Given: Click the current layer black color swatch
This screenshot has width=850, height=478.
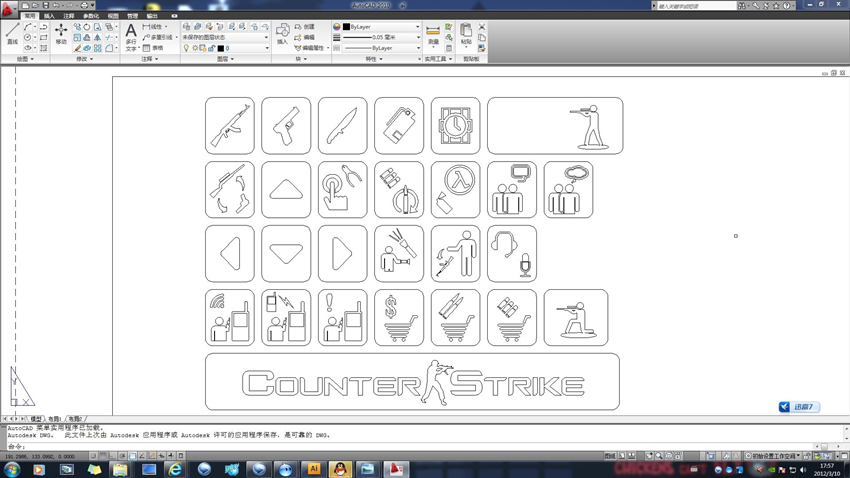Looking at the screenshot, I should click(x=221, y=48).
